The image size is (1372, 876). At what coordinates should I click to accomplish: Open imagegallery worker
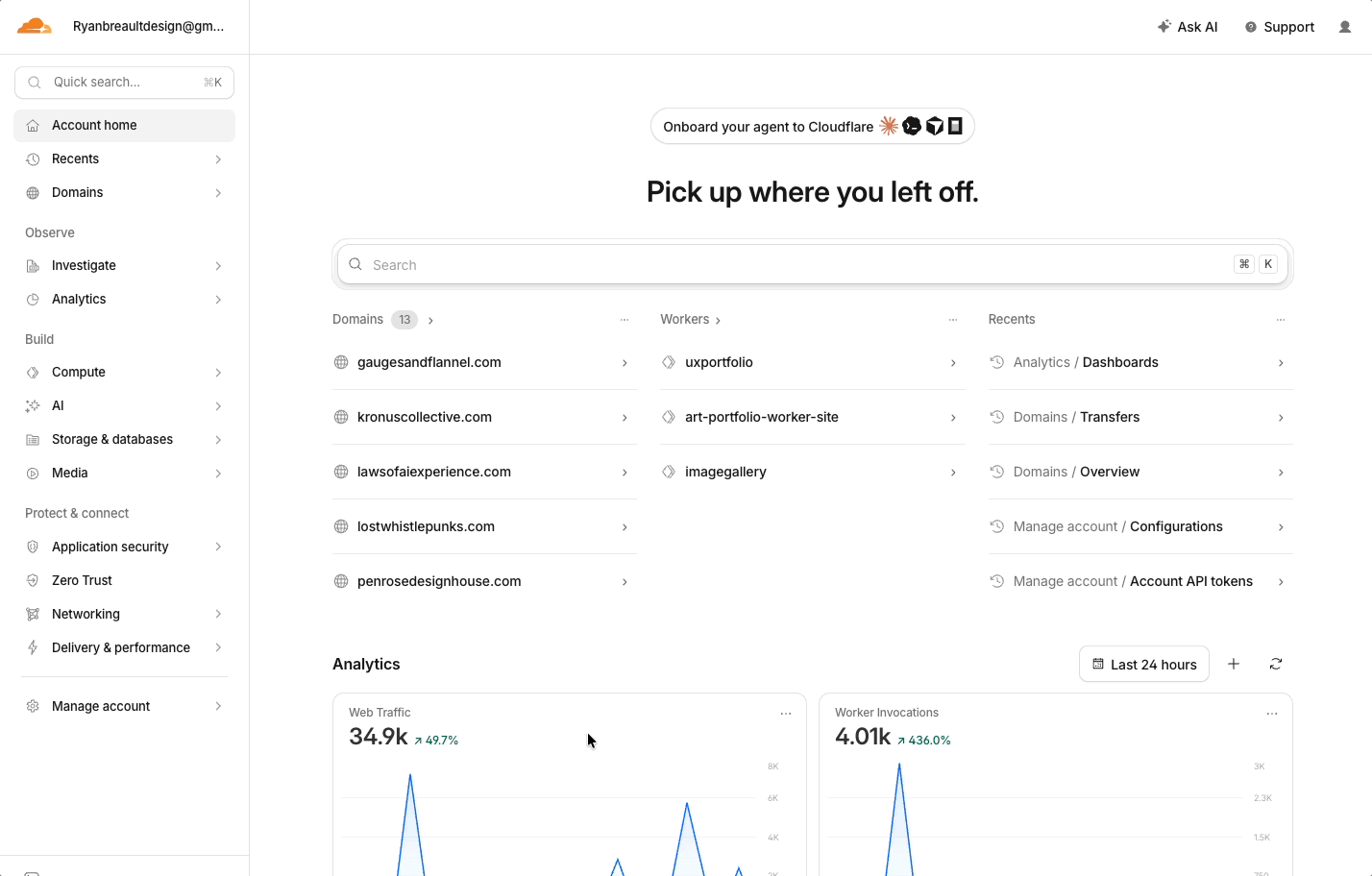(813, 472)
